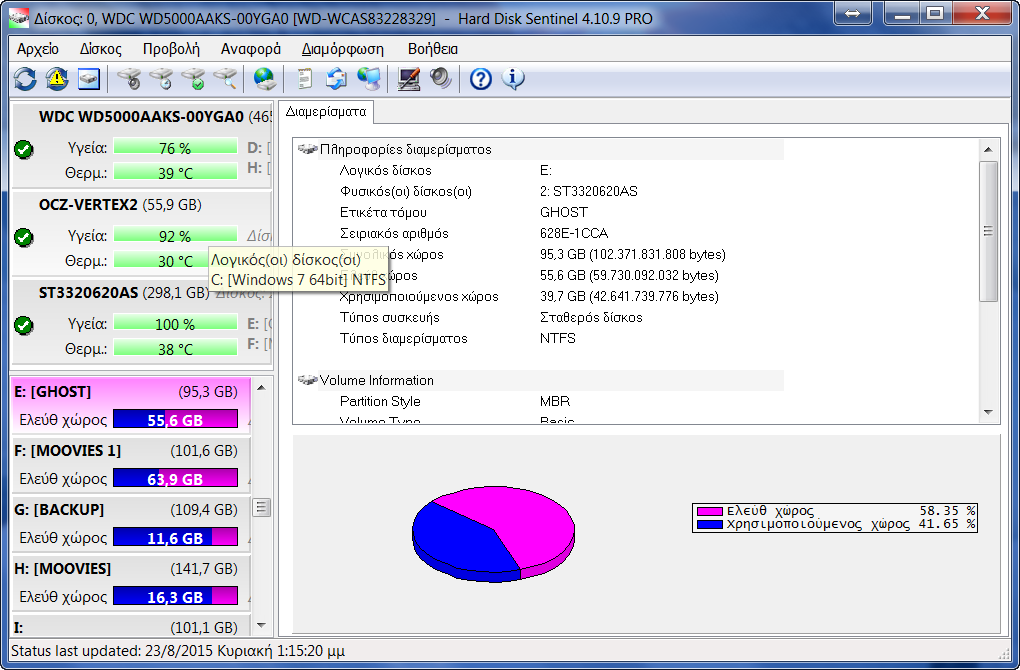Click the 100 % health bar

pyautogui.click(x=175, y=323)
